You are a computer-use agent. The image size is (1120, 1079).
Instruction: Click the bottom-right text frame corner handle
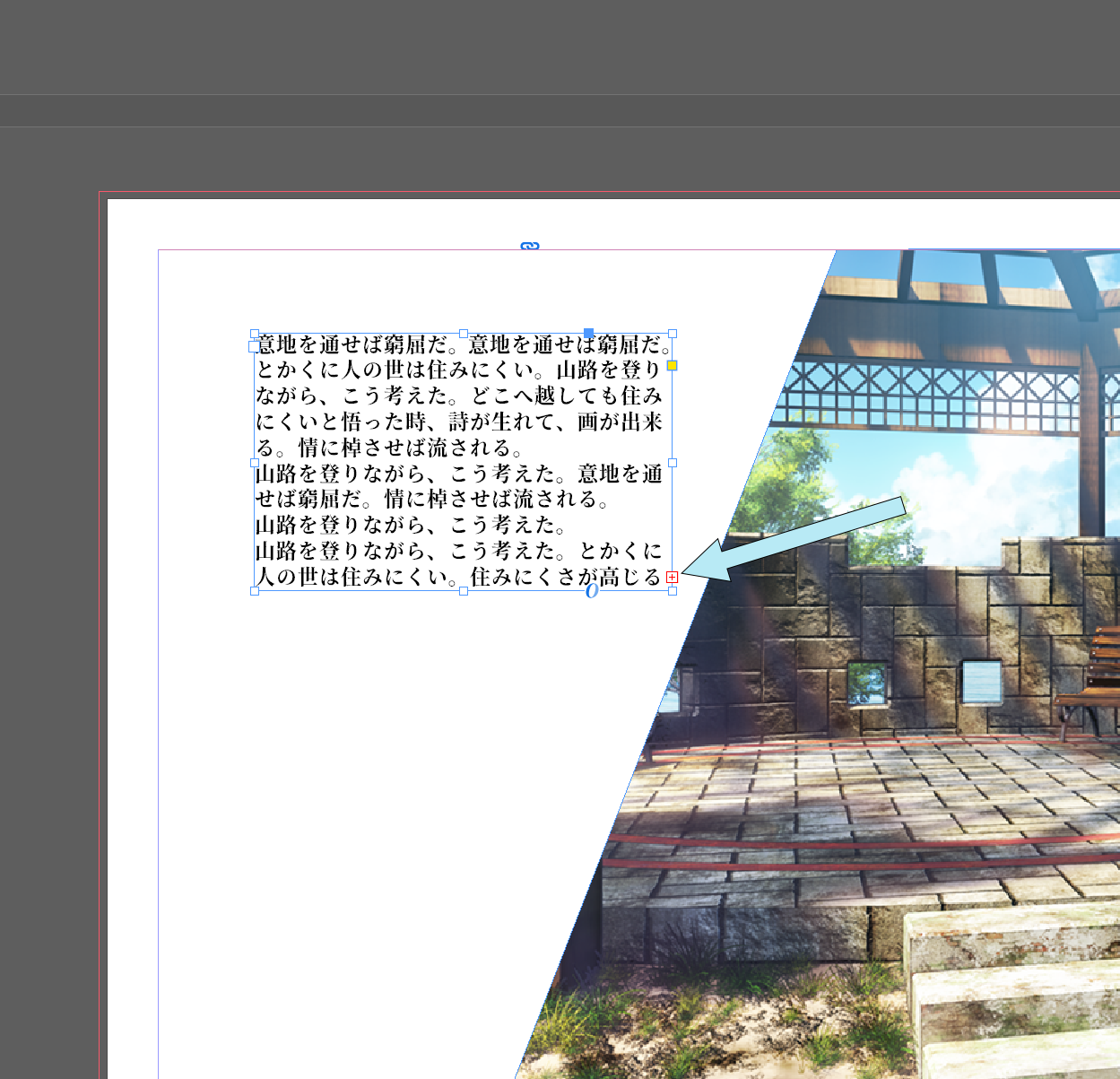pyautogui.click(x=673, y=591)
